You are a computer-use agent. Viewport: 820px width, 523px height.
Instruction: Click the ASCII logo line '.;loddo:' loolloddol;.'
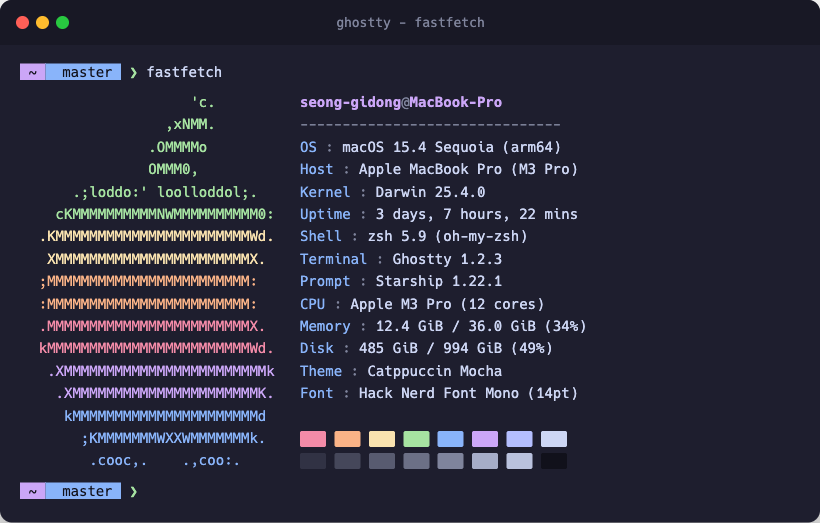click(165, 192)
